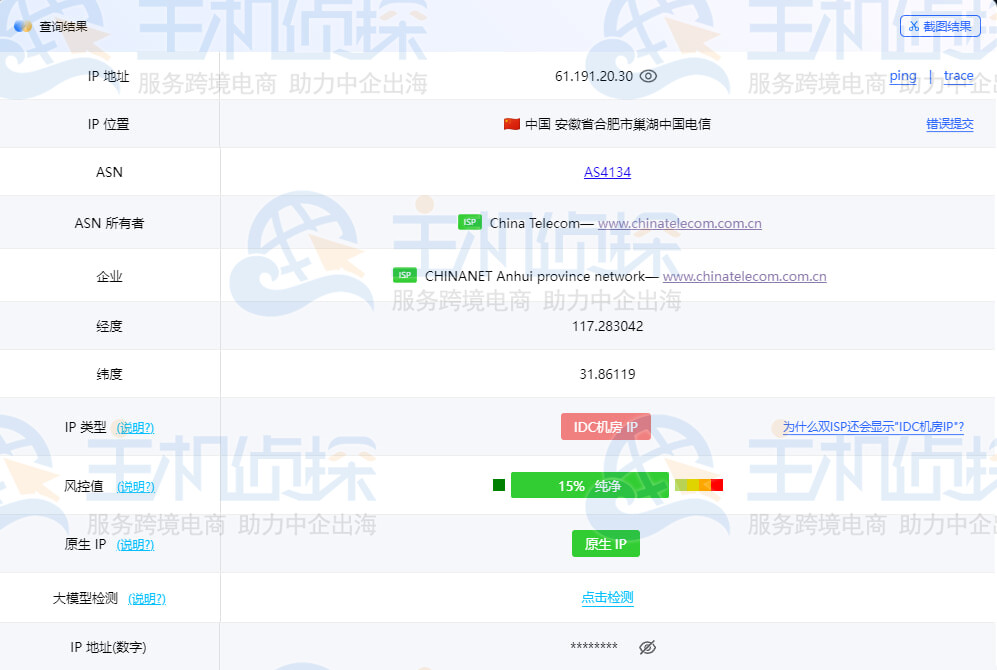Toggle the crossed-out eye to reveal the numeric IP
Screen dimensions: 997x670
(650, 646)
